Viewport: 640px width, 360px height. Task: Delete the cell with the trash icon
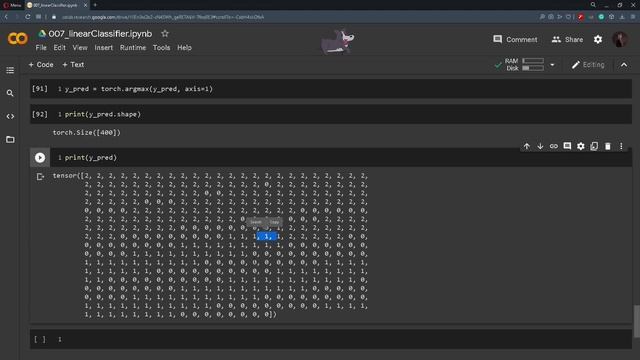tap(608, 146)
